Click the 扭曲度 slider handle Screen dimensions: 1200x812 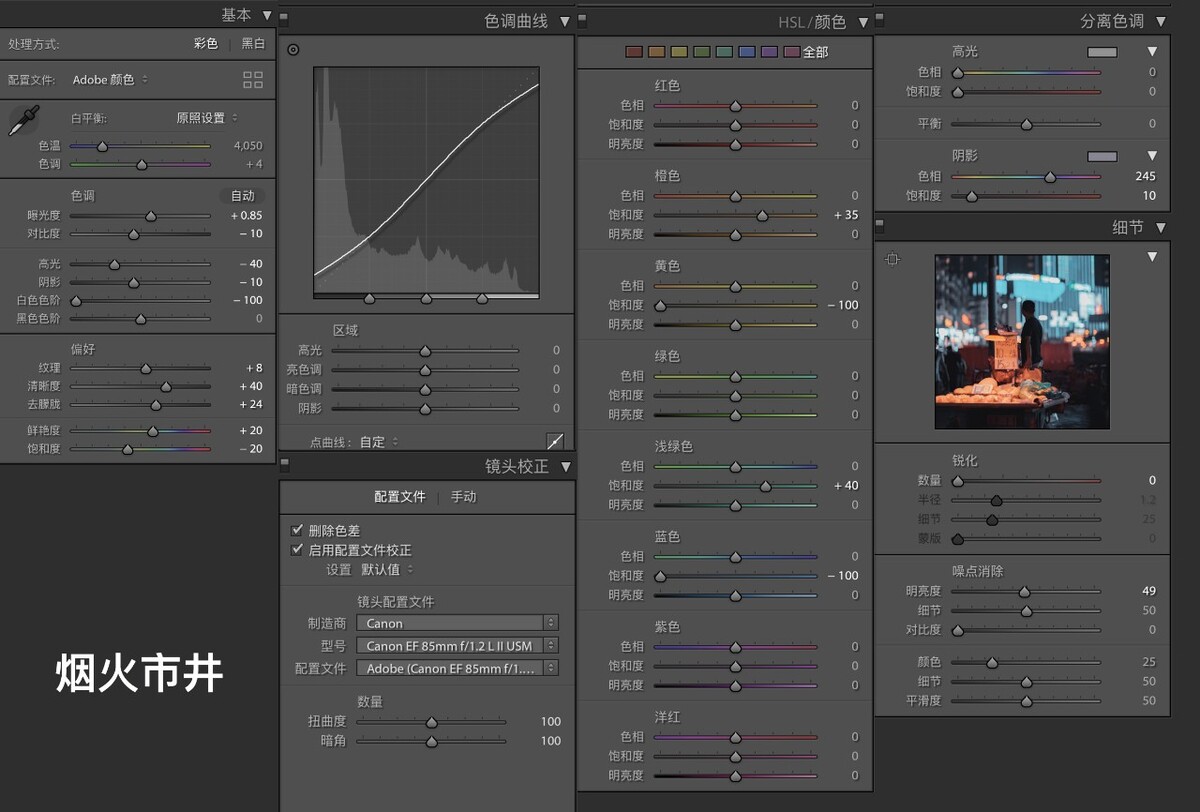pos(431,722)
